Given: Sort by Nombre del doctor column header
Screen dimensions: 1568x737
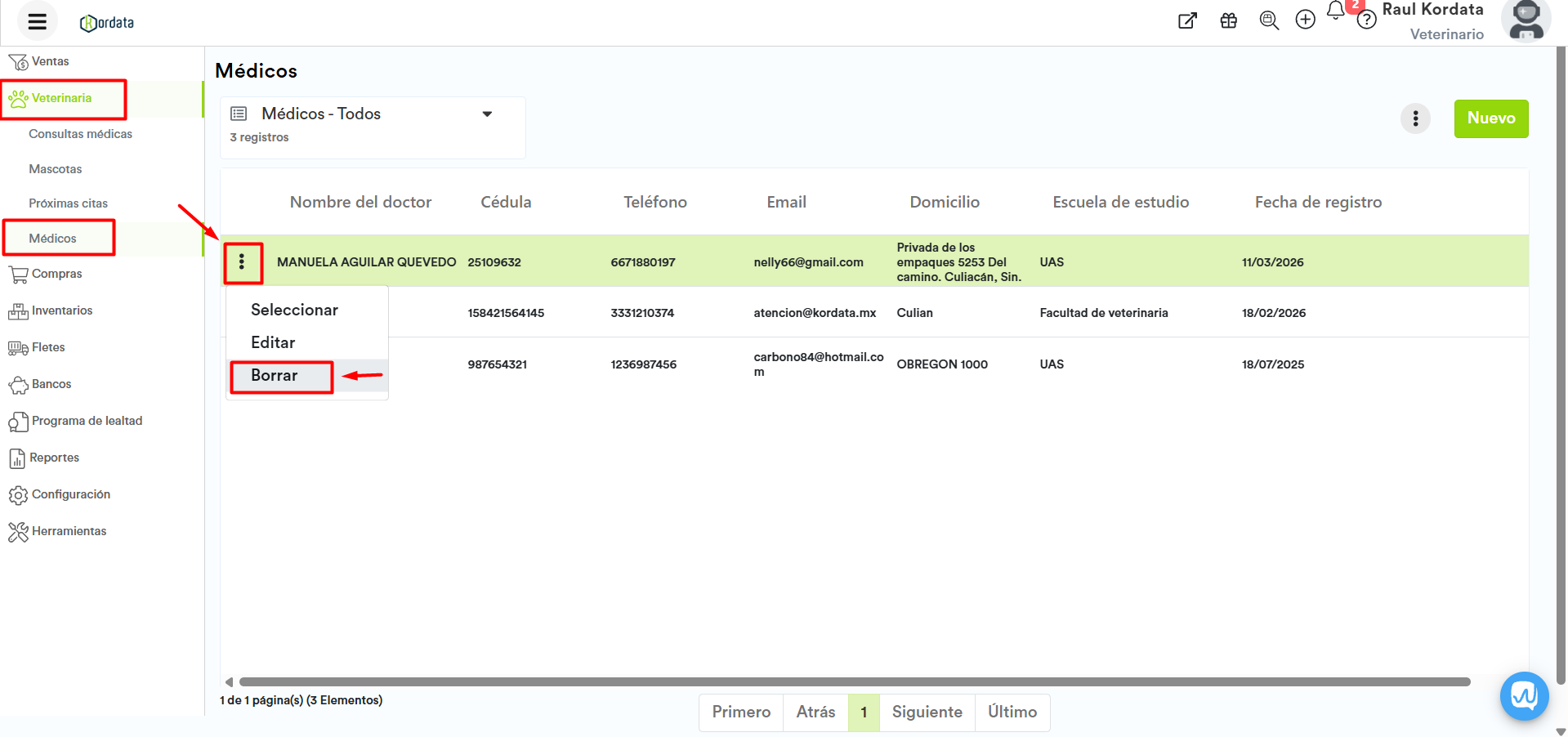Looking at the screenshot, I should [x=360, y=203].
